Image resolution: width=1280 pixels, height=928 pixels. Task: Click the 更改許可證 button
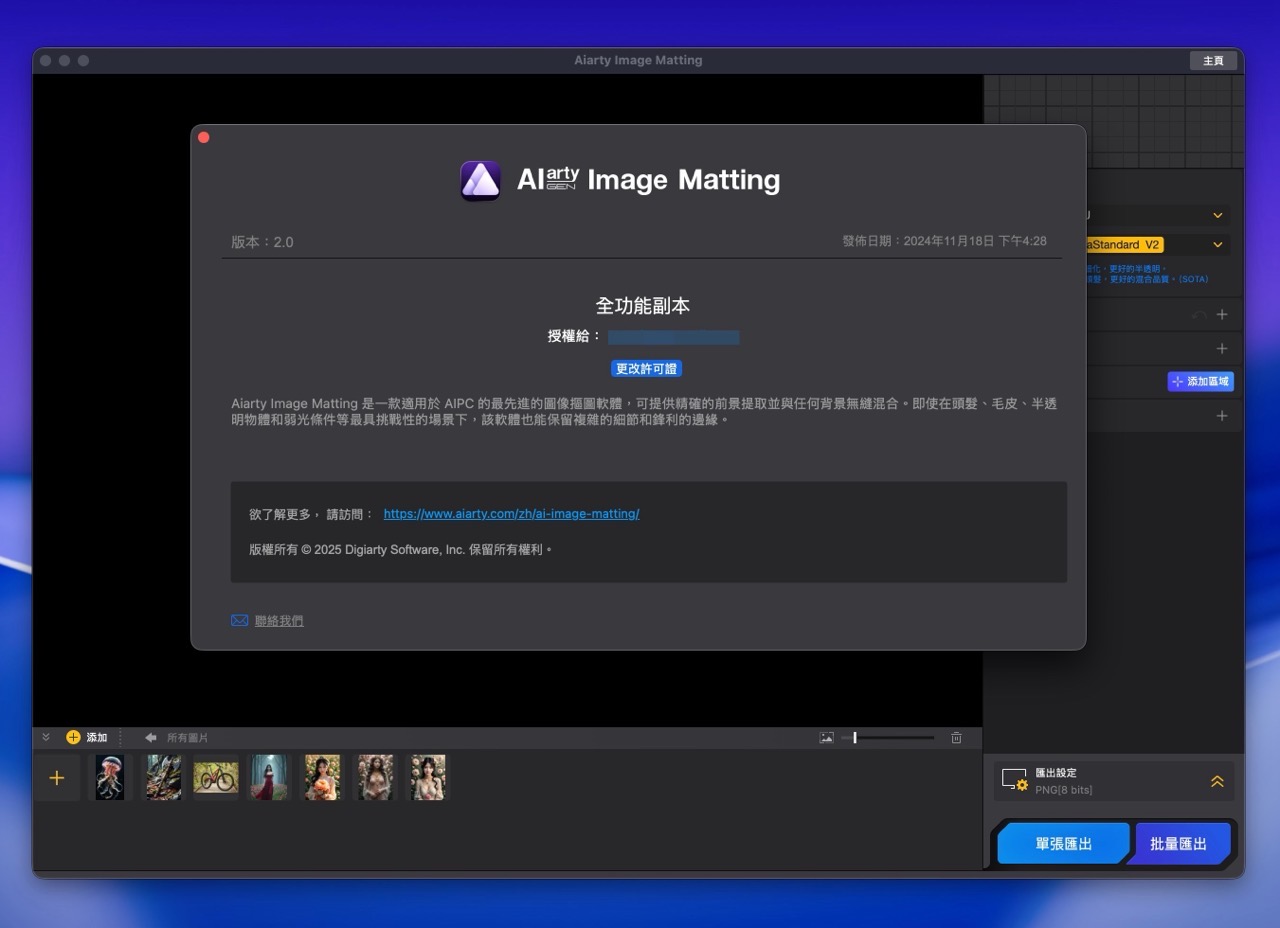(x=646, y=368)
